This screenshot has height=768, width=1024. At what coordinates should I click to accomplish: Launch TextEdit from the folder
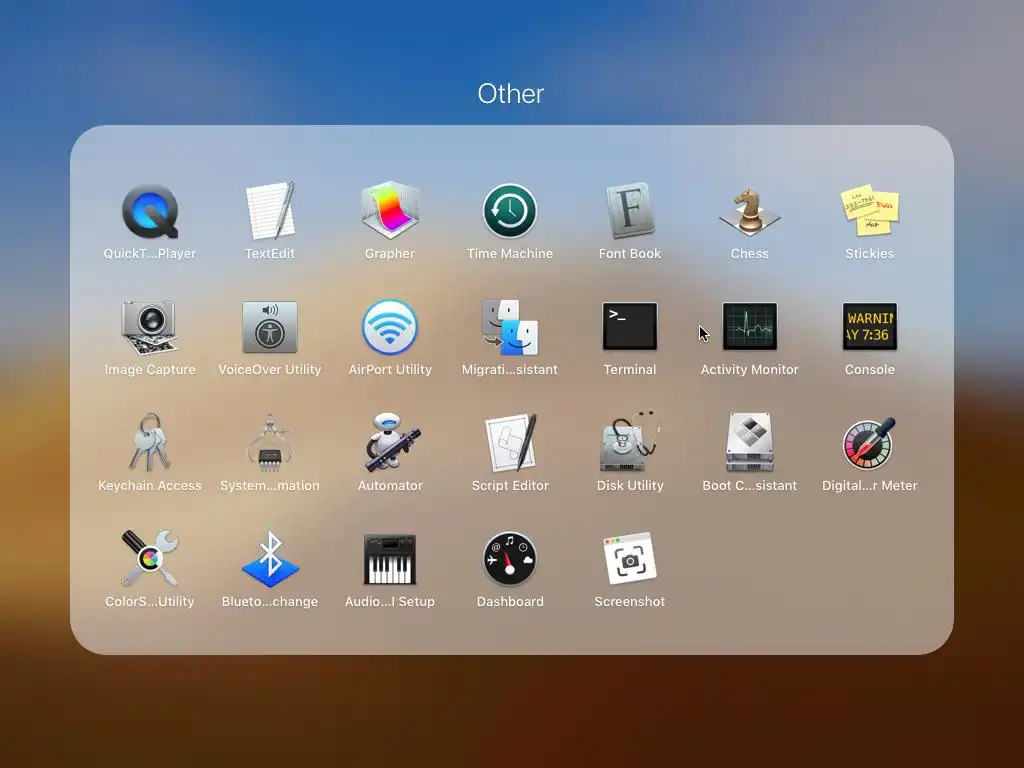pos(270,211)
